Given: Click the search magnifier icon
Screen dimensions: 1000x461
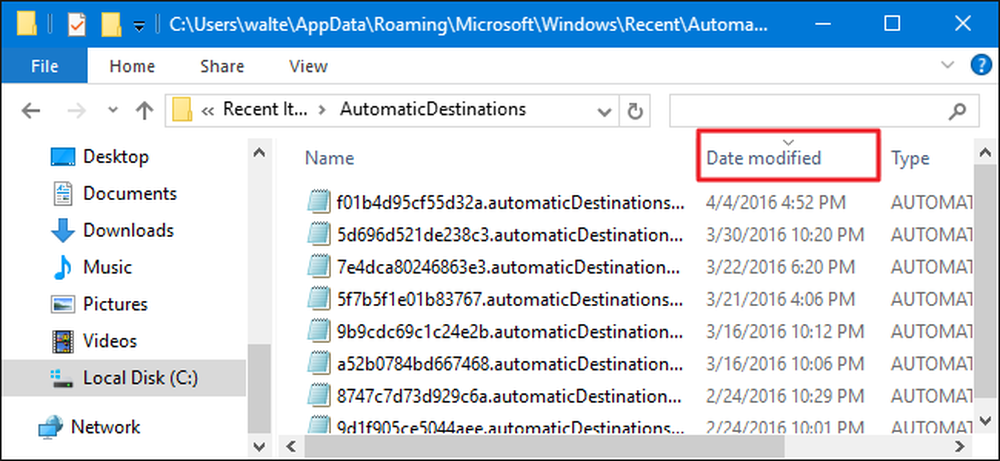Looking at the screenshot, I should coord(957,112).
